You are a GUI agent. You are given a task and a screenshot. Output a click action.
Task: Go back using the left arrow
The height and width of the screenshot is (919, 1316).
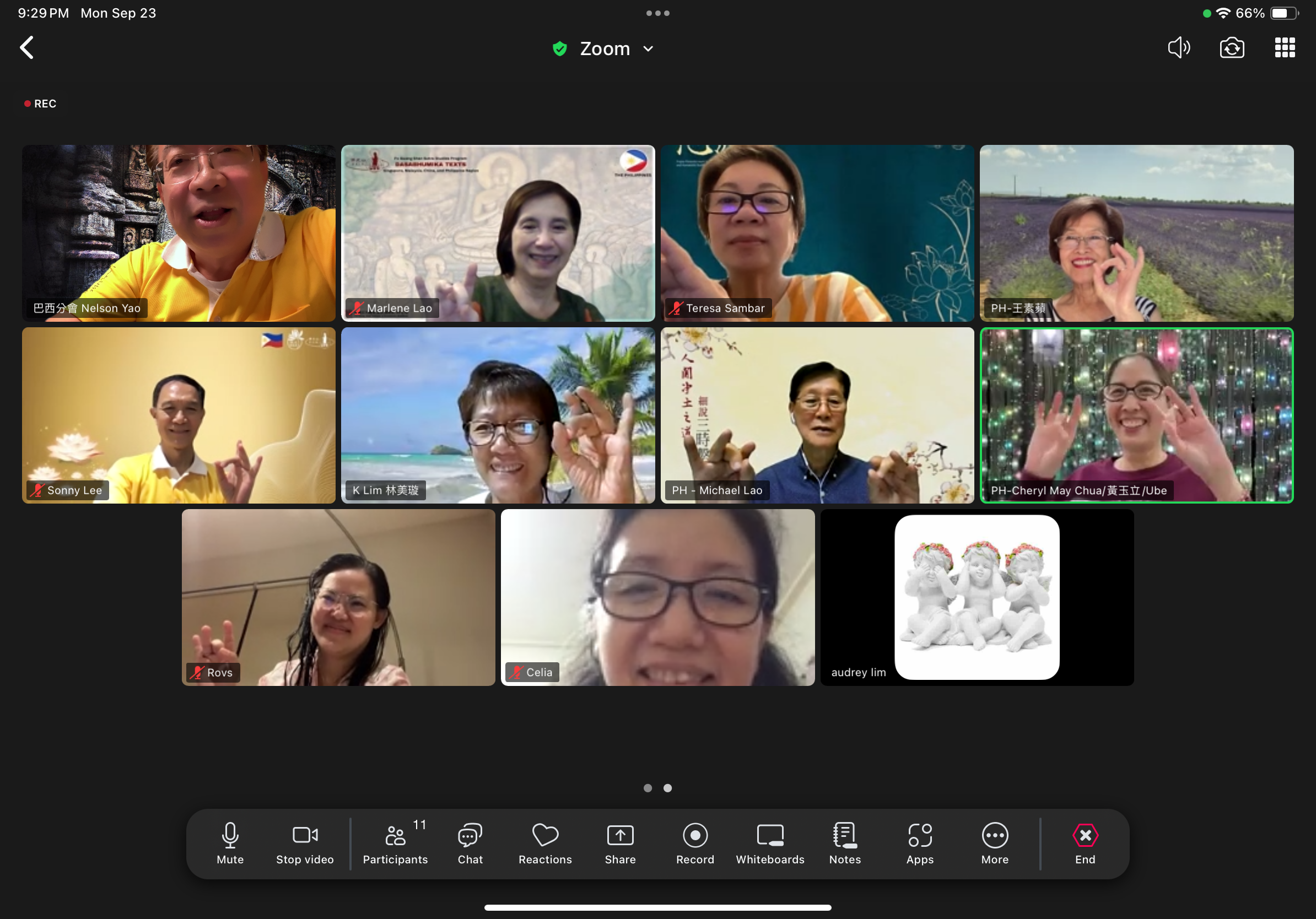(26, 47)
